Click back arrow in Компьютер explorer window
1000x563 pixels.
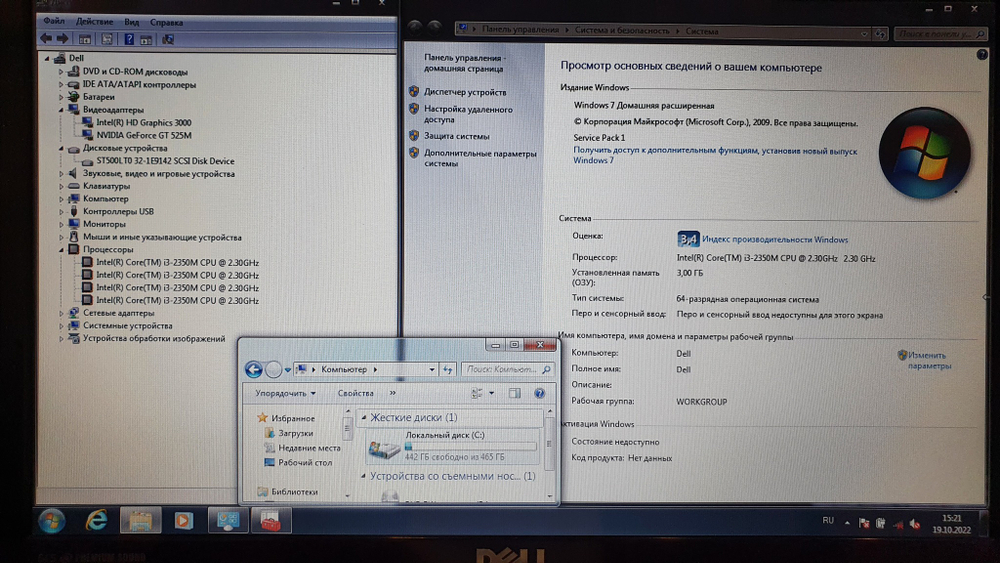(254, 369)
